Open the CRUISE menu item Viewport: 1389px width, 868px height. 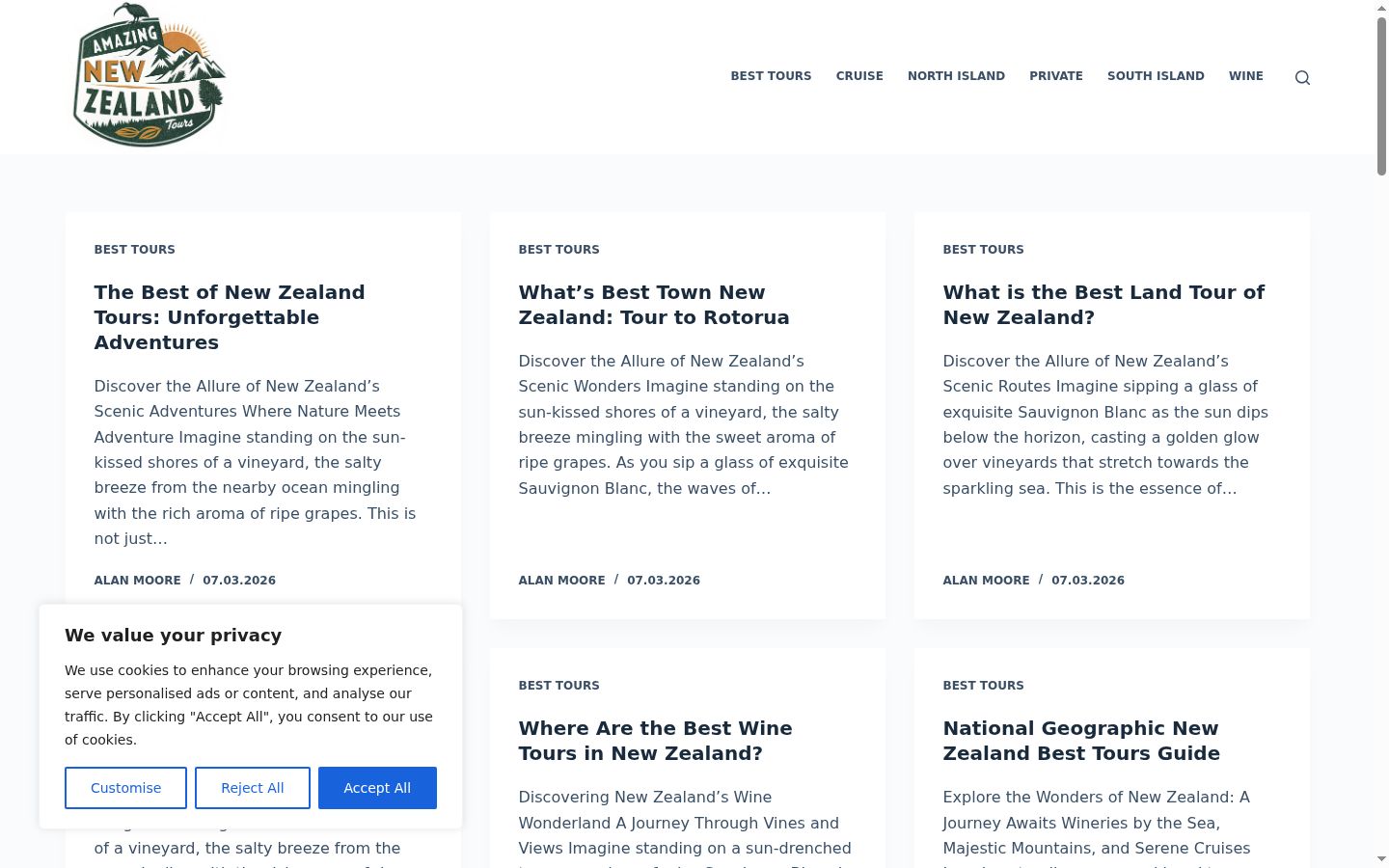[859, 76]
